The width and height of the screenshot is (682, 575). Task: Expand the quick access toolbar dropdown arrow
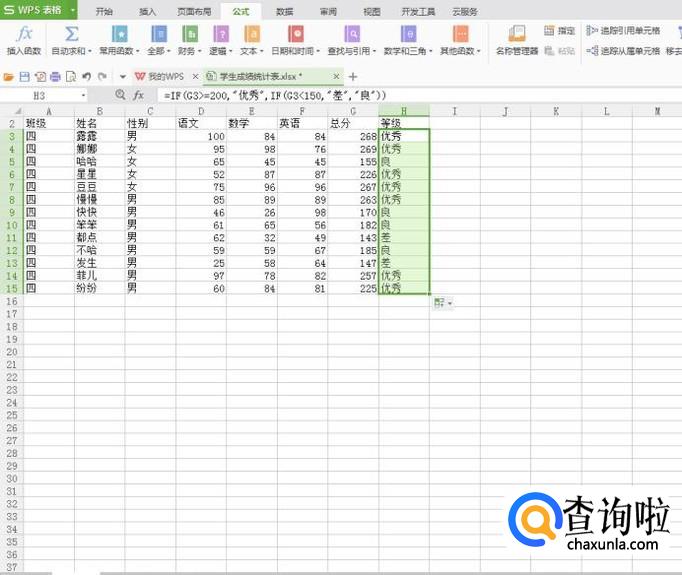pos(123,77)
